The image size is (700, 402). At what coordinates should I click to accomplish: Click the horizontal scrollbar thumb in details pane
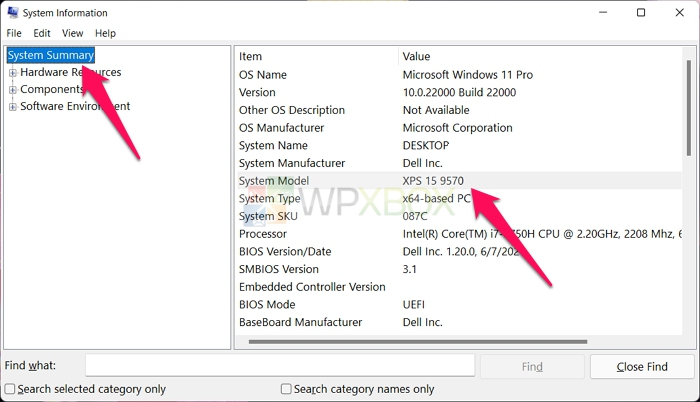(x=418, y=342)
